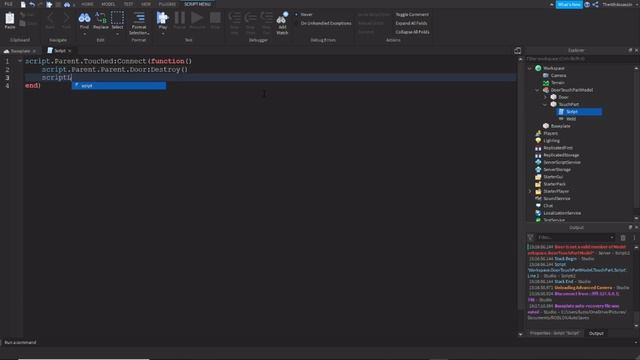The width and height of the screenshot is (640, 360).
Task: Click Collapse All Folds action
Action: pos(412,32)
